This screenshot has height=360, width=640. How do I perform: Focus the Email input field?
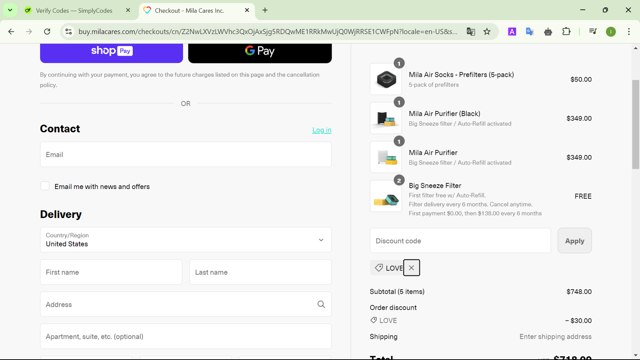tap(186, 155)
